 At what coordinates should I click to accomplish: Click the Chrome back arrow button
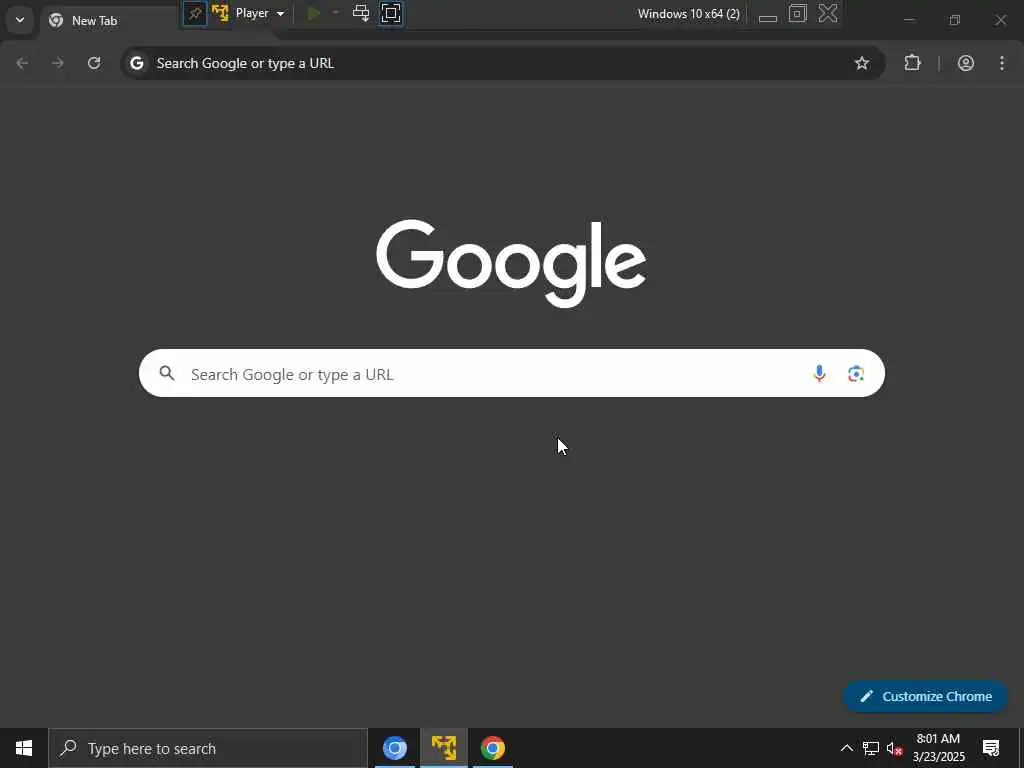tap(22, 63)
